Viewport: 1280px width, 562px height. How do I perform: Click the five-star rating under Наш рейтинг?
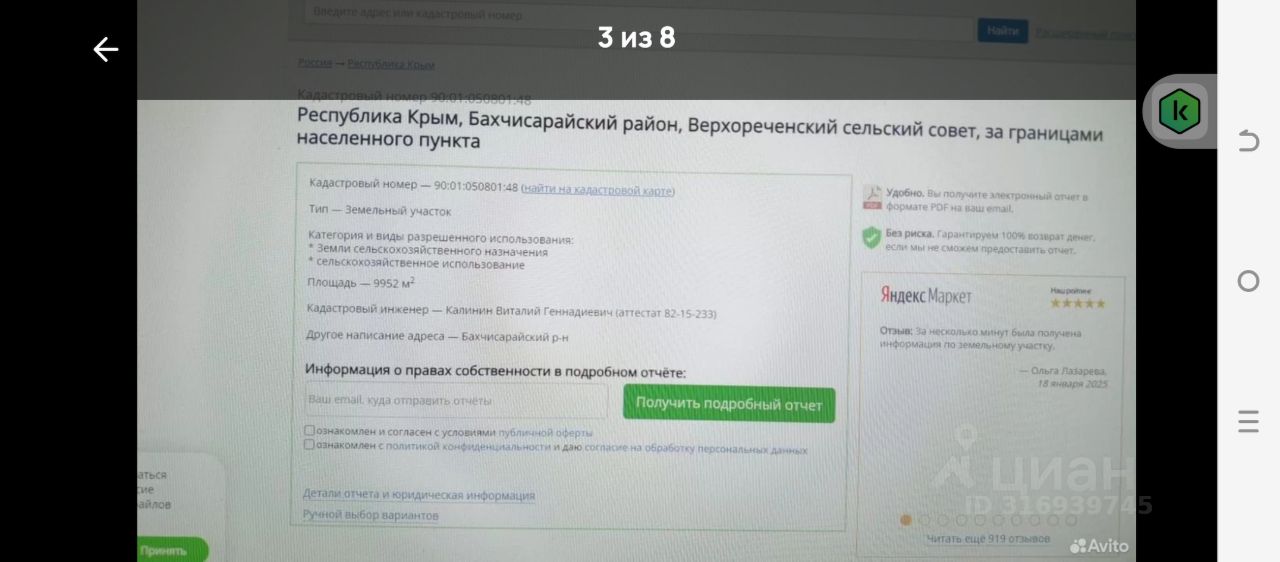coord(1077,303)
